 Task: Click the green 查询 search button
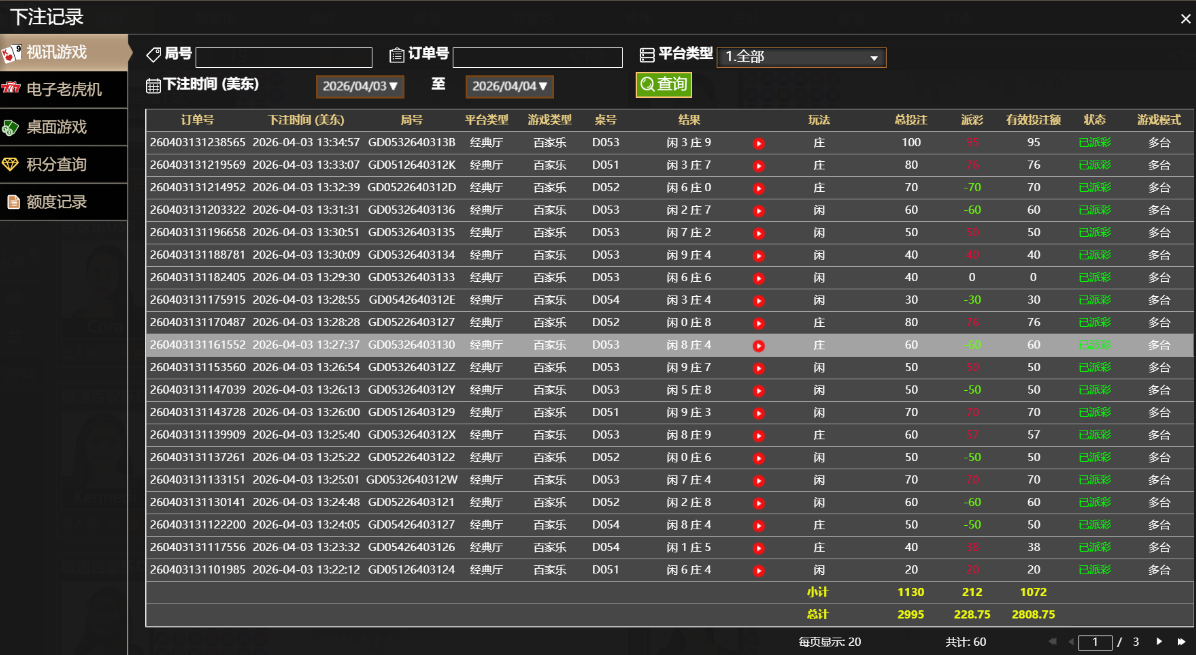tap(663, 85)
